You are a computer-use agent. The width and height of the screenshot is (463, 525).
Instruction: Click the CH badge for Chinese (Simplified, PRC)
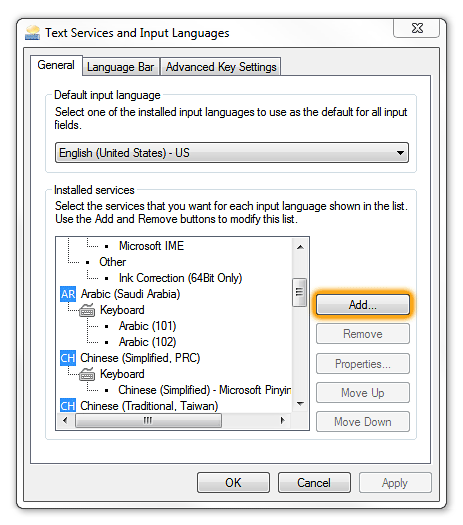point(68,358)
